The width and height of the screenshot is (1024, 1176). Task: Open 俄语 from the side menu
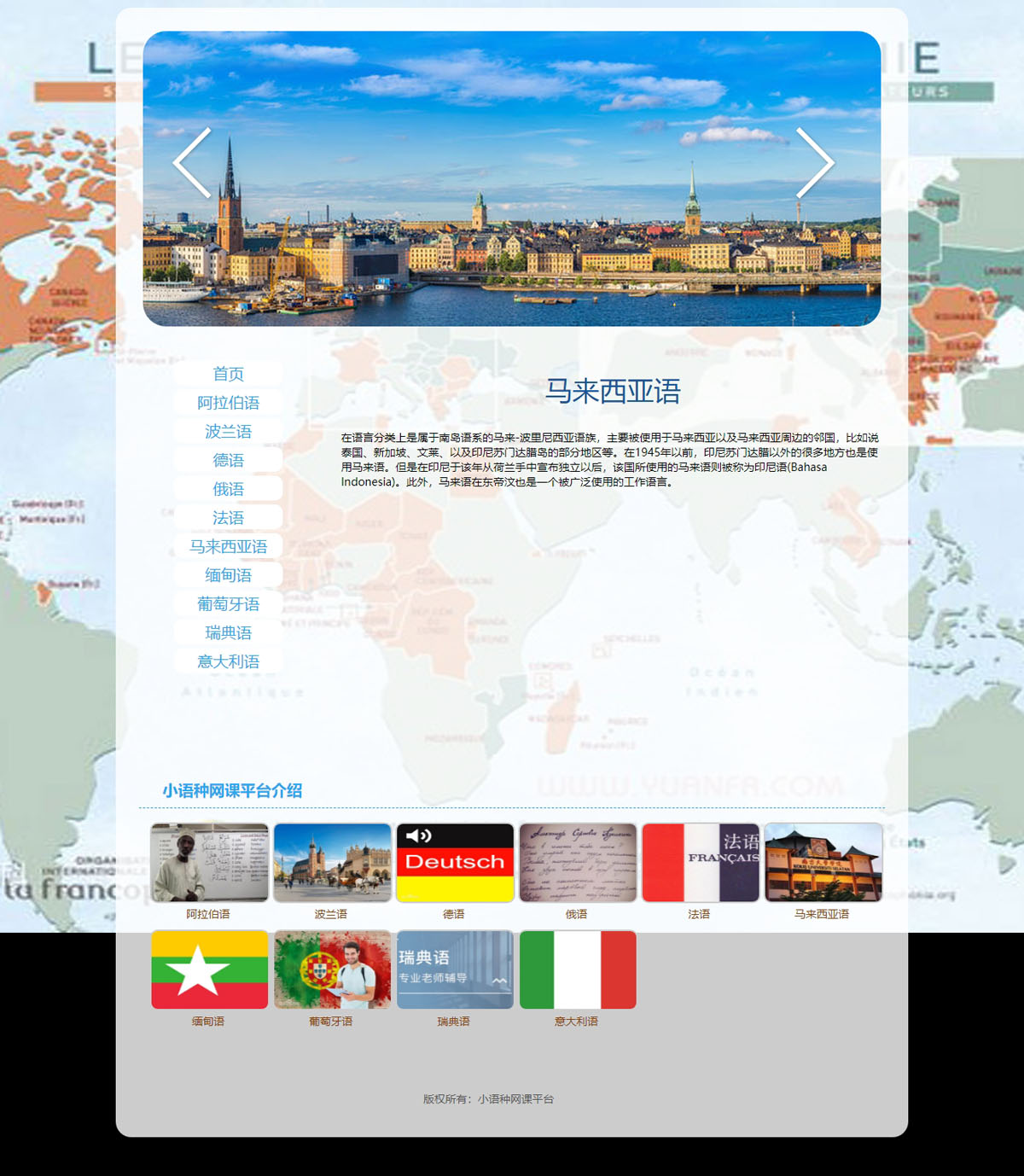tap(228, 489)
